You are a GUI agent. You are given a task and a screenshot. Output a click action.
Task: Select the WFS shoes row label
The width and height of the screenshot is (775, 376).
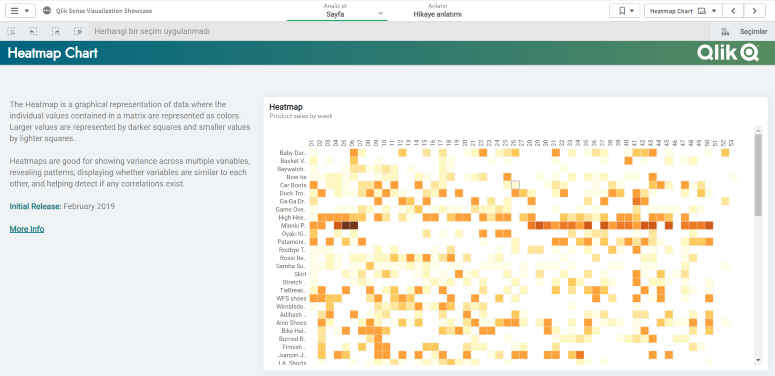pos(292,298)
